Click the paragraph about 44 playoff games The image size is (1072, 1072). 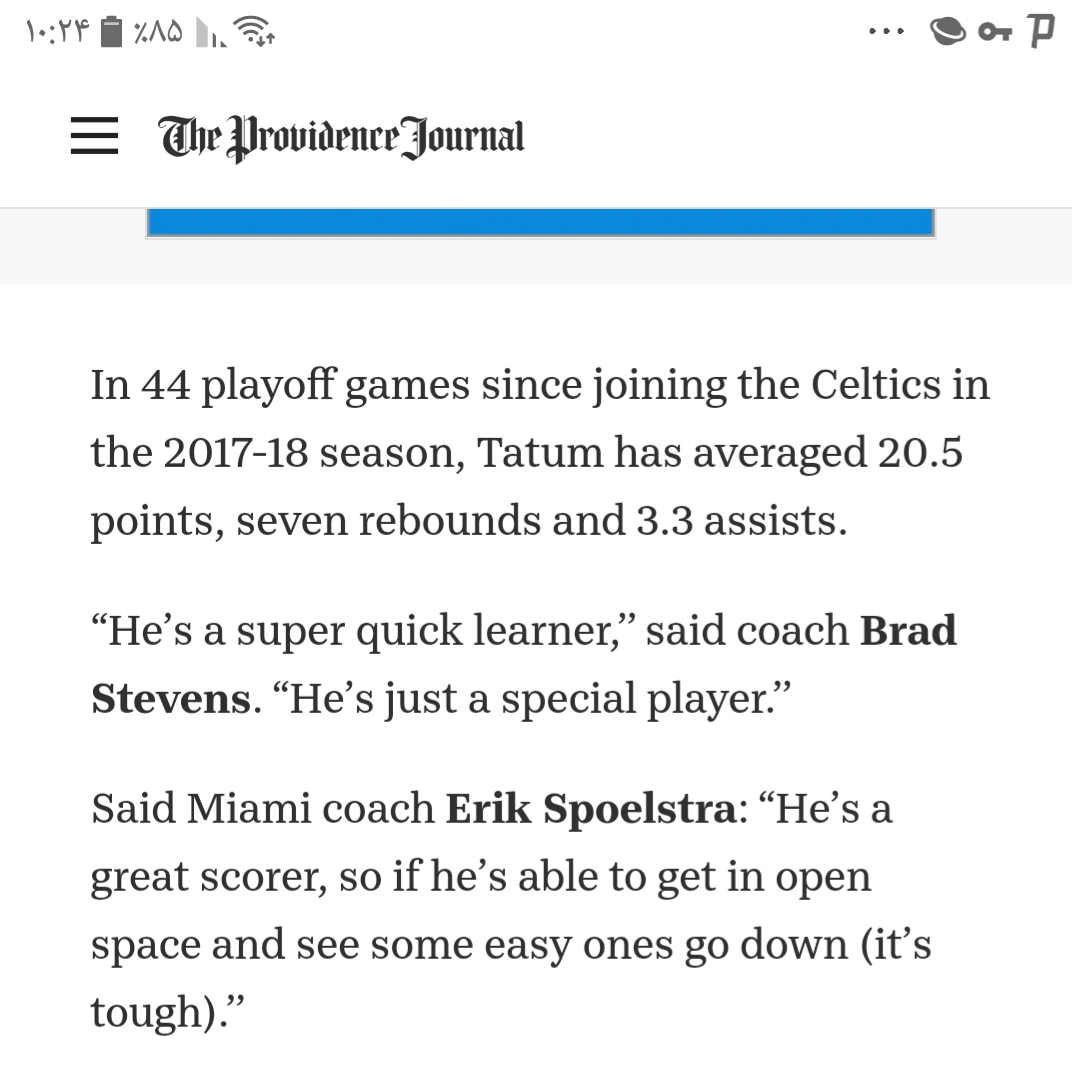540,453
